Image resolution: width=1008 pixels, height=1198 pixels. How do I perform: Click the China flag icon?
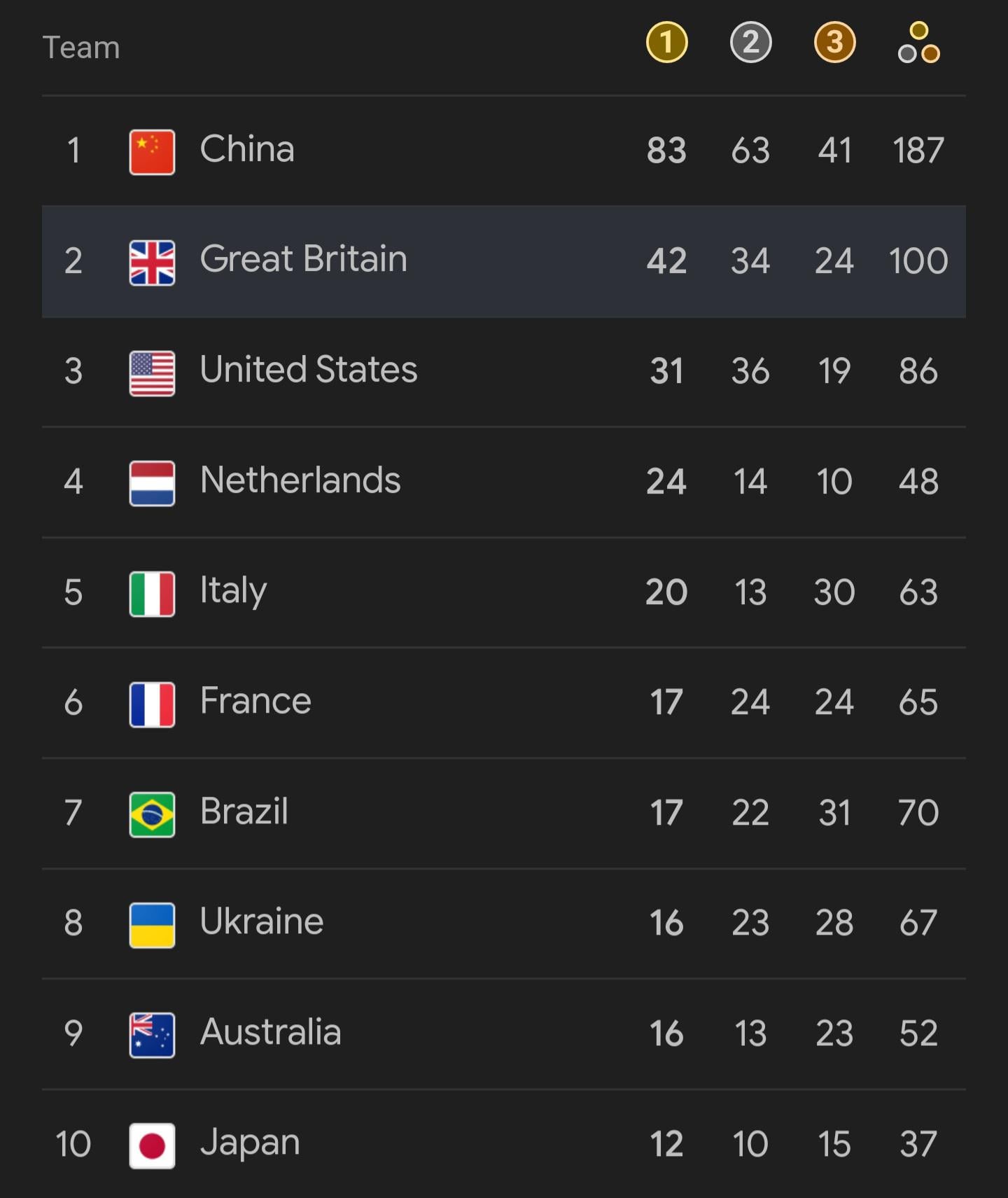point(152,152)
